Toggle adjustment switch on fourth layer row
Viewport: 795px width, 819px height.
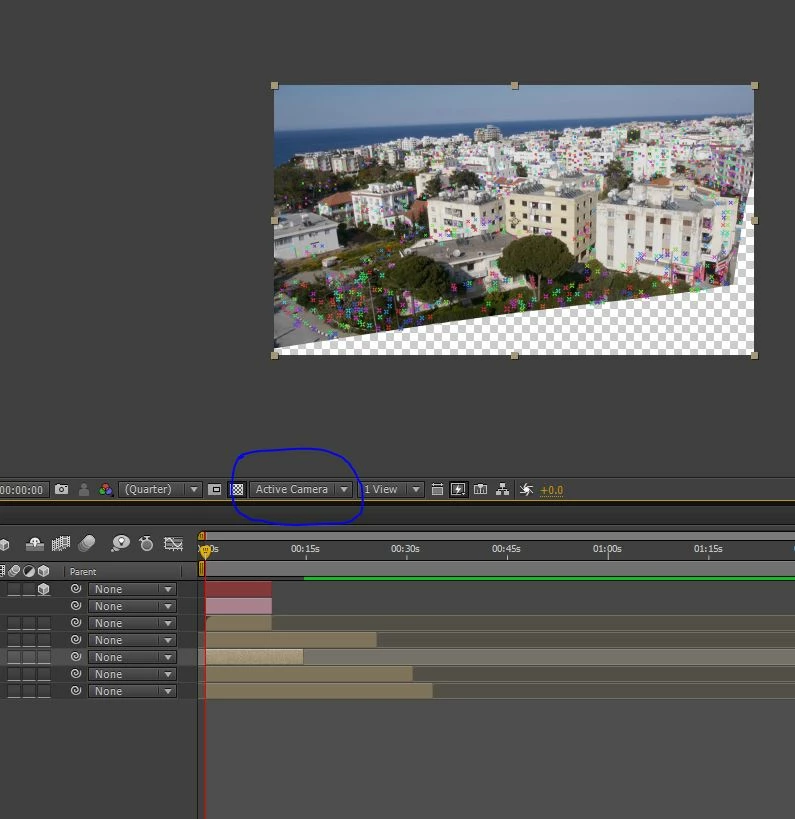(x=29, y=640)
